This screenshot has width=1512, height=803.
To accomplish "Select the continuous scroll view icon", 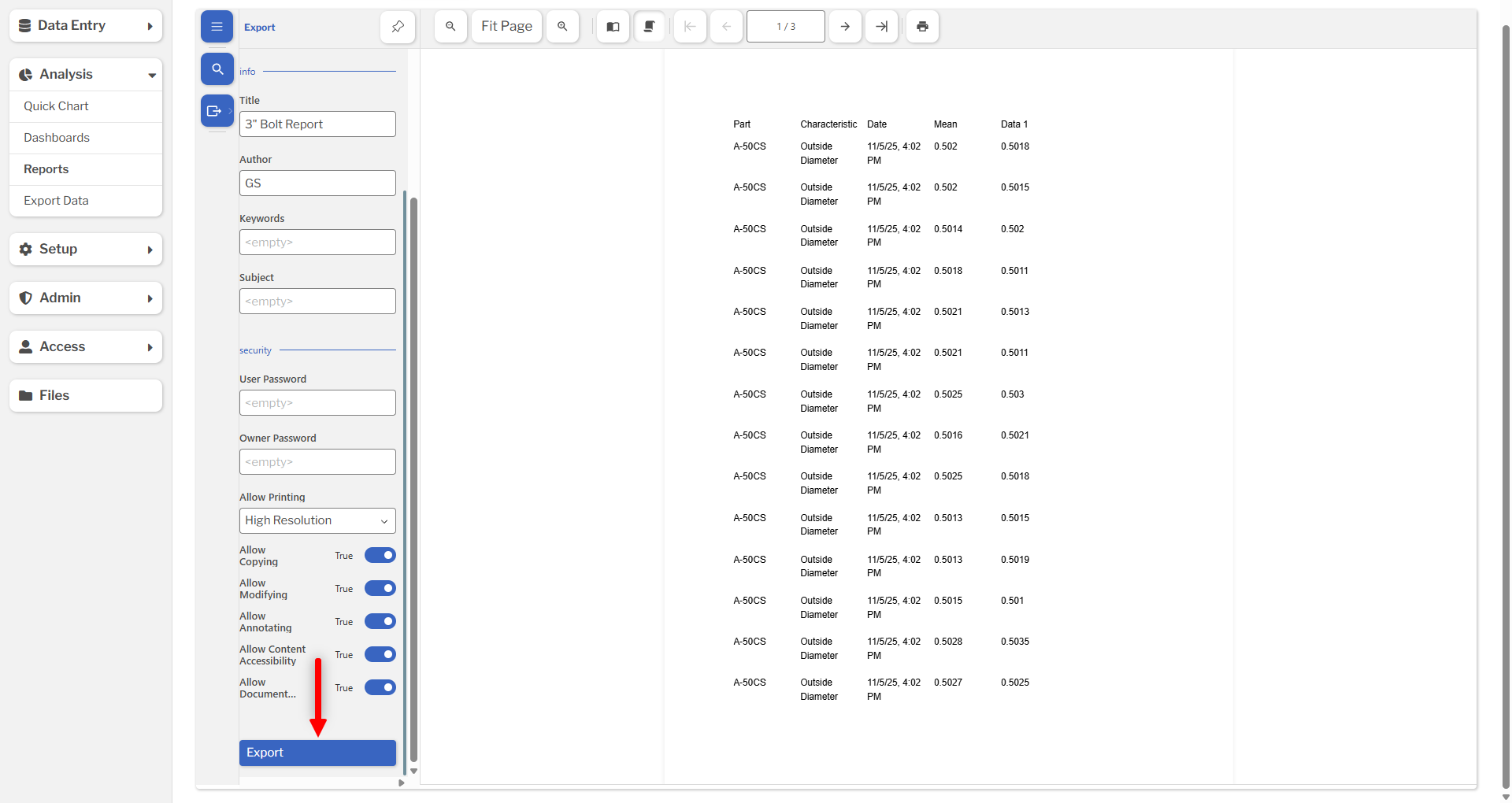I will pyautogui.click(x=650, y=26).
